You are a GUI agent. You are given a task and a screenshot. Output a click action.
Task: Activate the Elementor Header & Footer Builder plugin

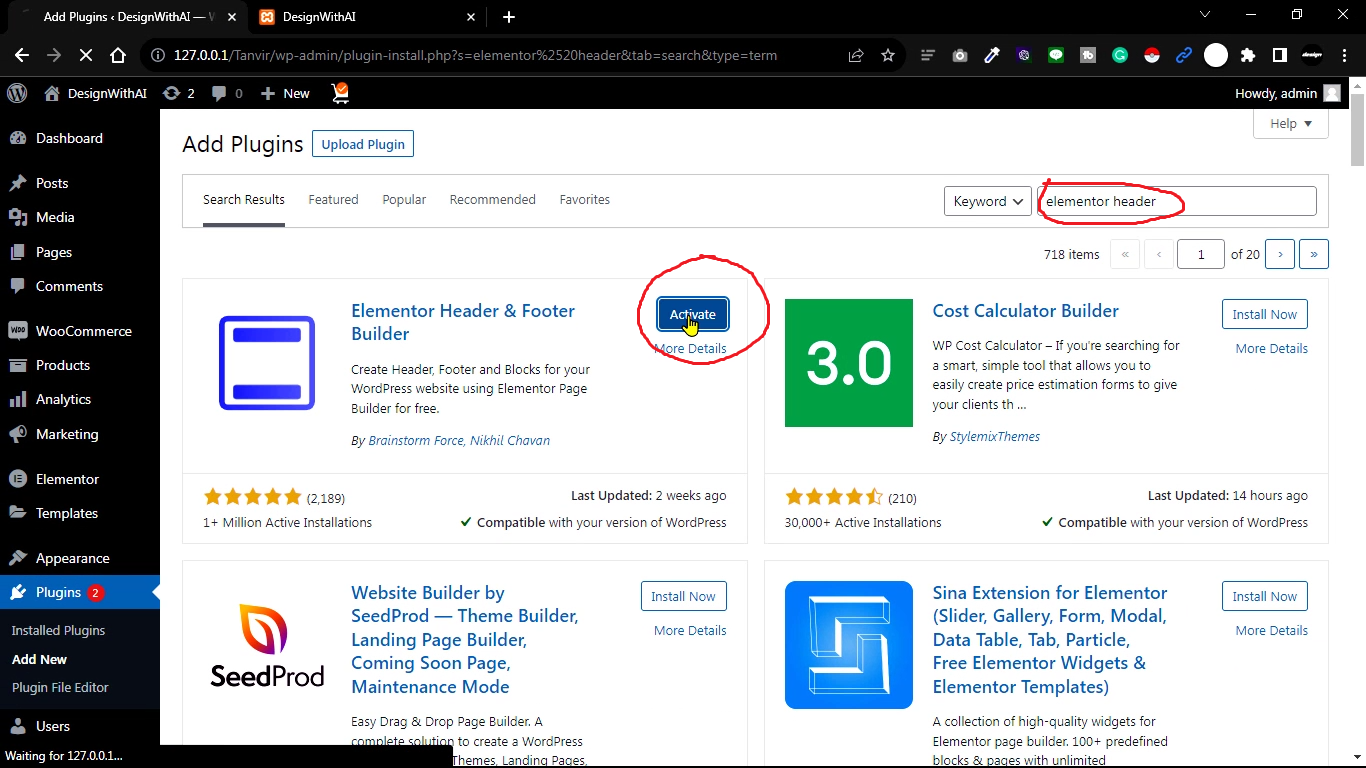coord(691,313)
